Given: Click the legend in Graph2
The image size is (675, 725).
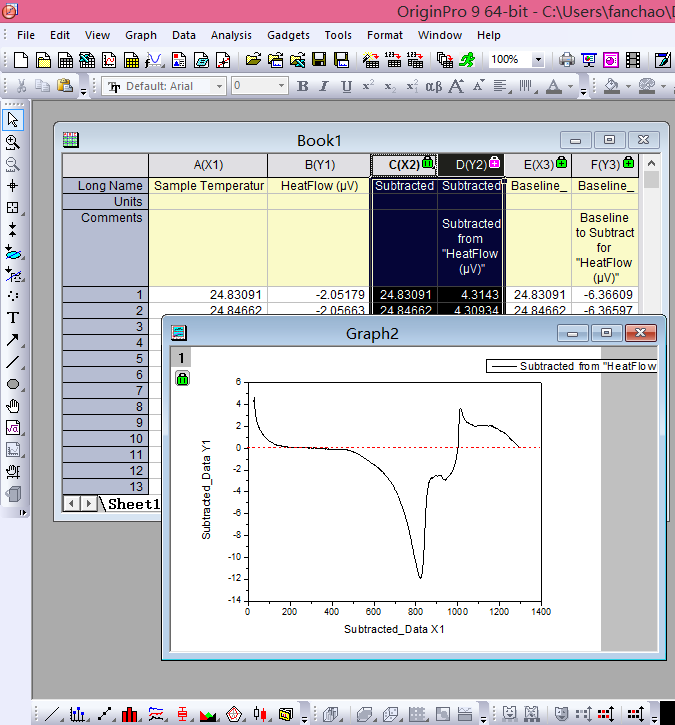Looking at the screenshot, I should coord(571,366).
